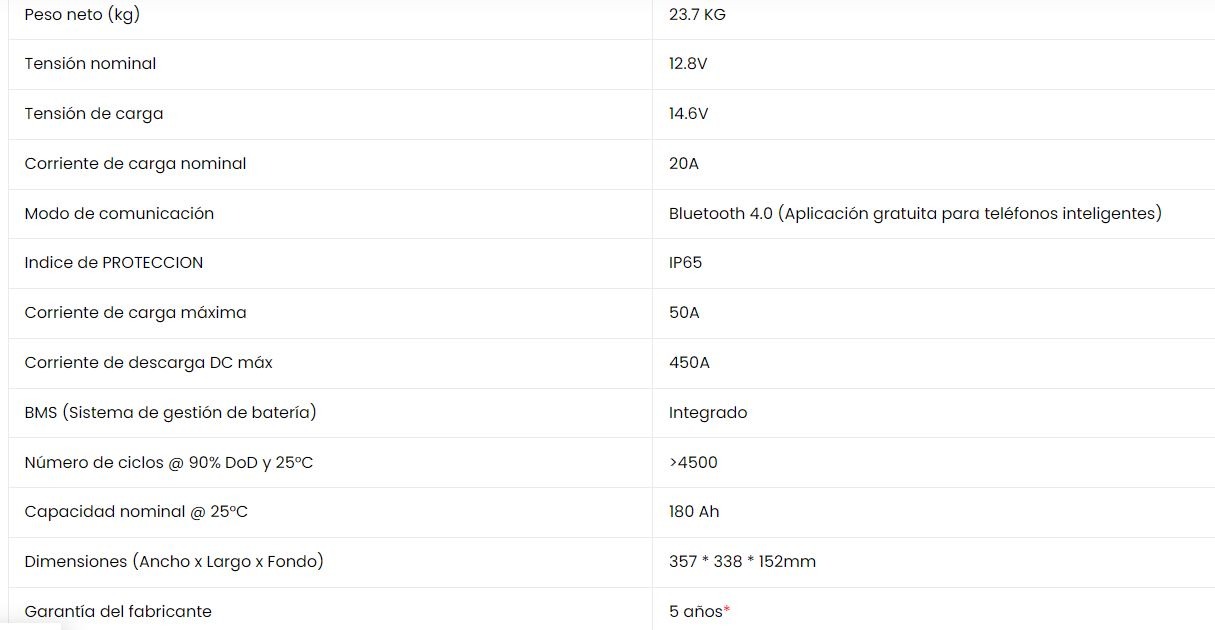Select the 12.8V nominal voltage value
This screenshot has height=630, width=1215.
pos(688,64)
